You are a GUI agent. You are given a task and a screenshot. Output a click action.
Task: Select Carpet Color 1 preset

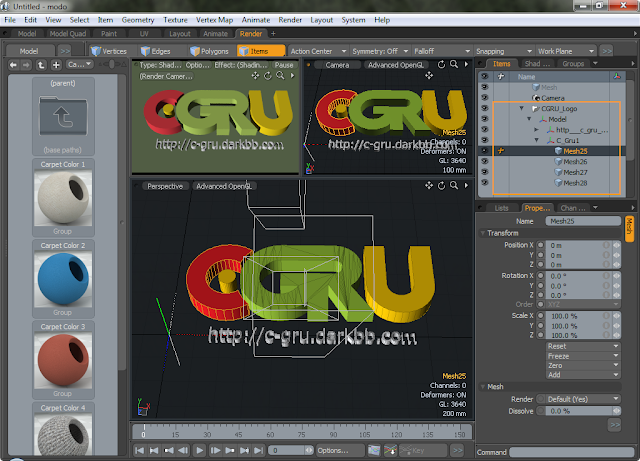tap(63, 198)
